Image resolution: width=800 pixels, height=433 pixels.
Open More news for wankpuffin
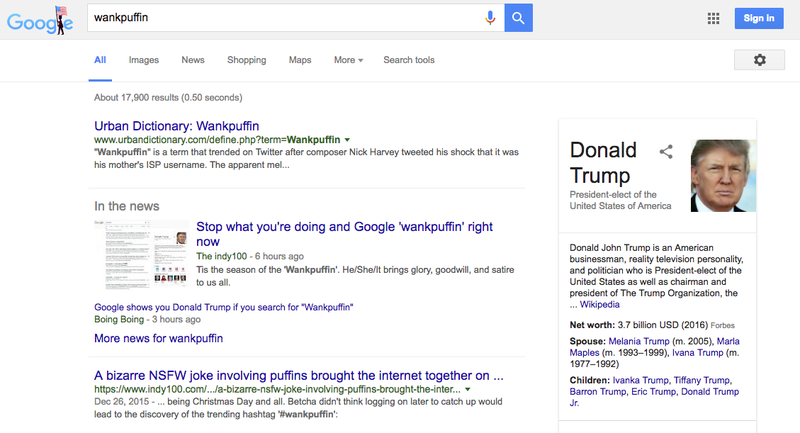tap(158, 338)
